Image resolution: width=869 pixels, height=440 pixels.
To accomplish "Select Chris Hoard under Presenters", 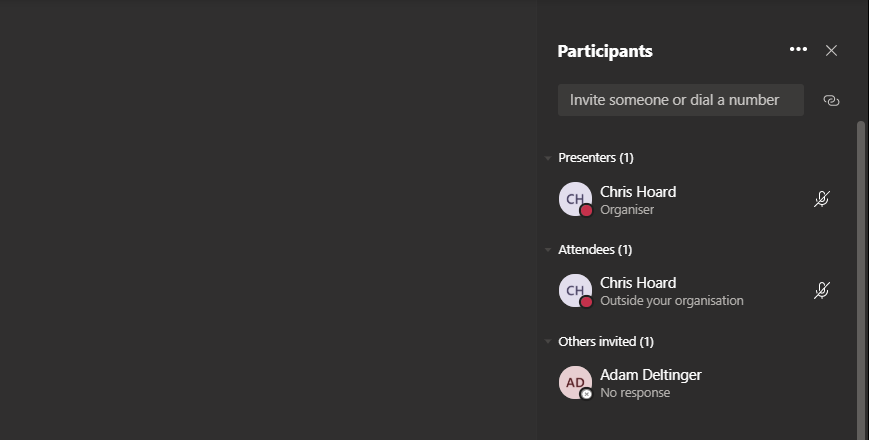I will 638,191.
